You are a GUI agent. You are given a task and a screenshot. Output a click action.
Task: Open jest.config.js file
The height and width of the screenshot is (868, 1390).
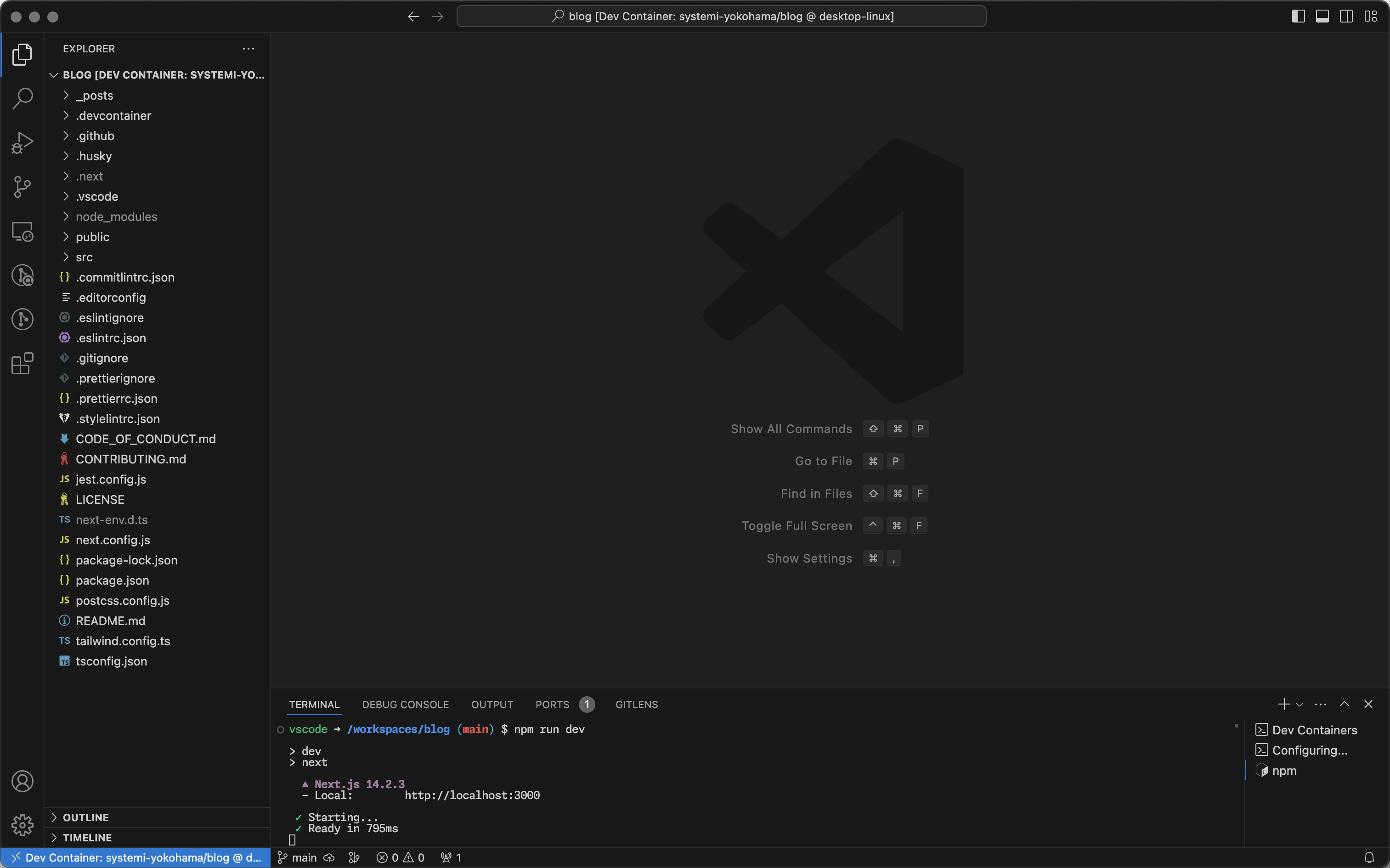tap(157, 479)
